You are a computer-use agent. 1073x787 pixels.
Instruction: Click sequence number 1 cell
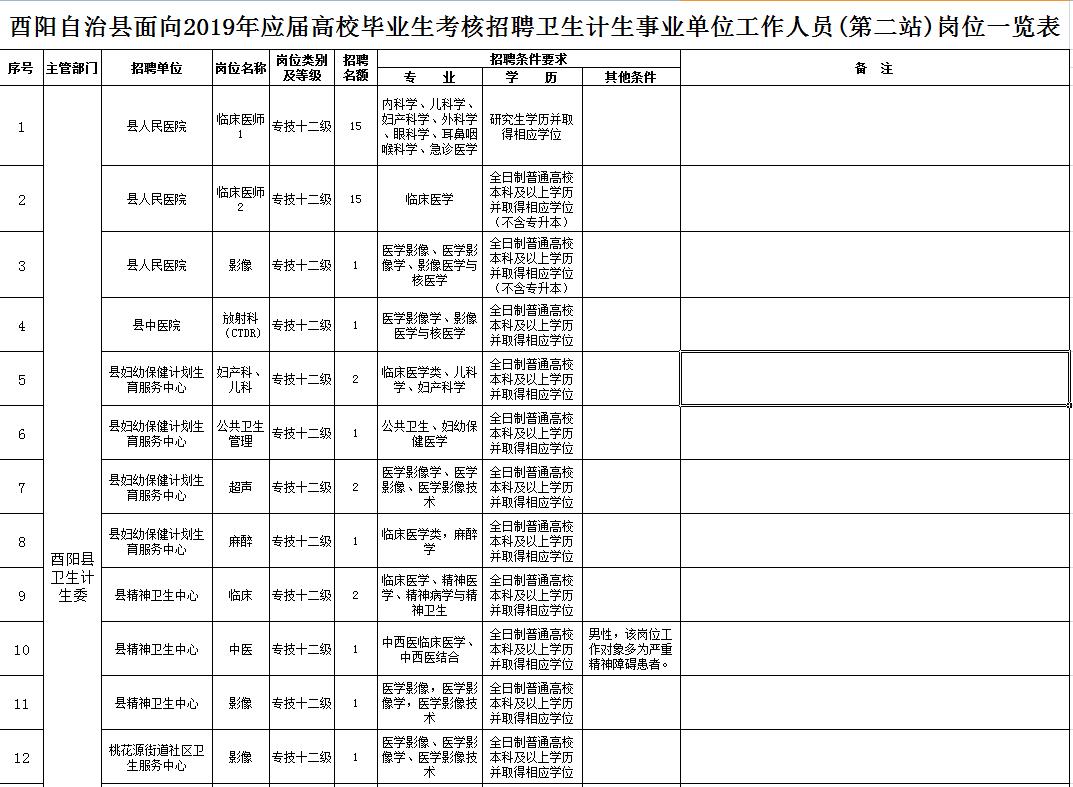21,126
